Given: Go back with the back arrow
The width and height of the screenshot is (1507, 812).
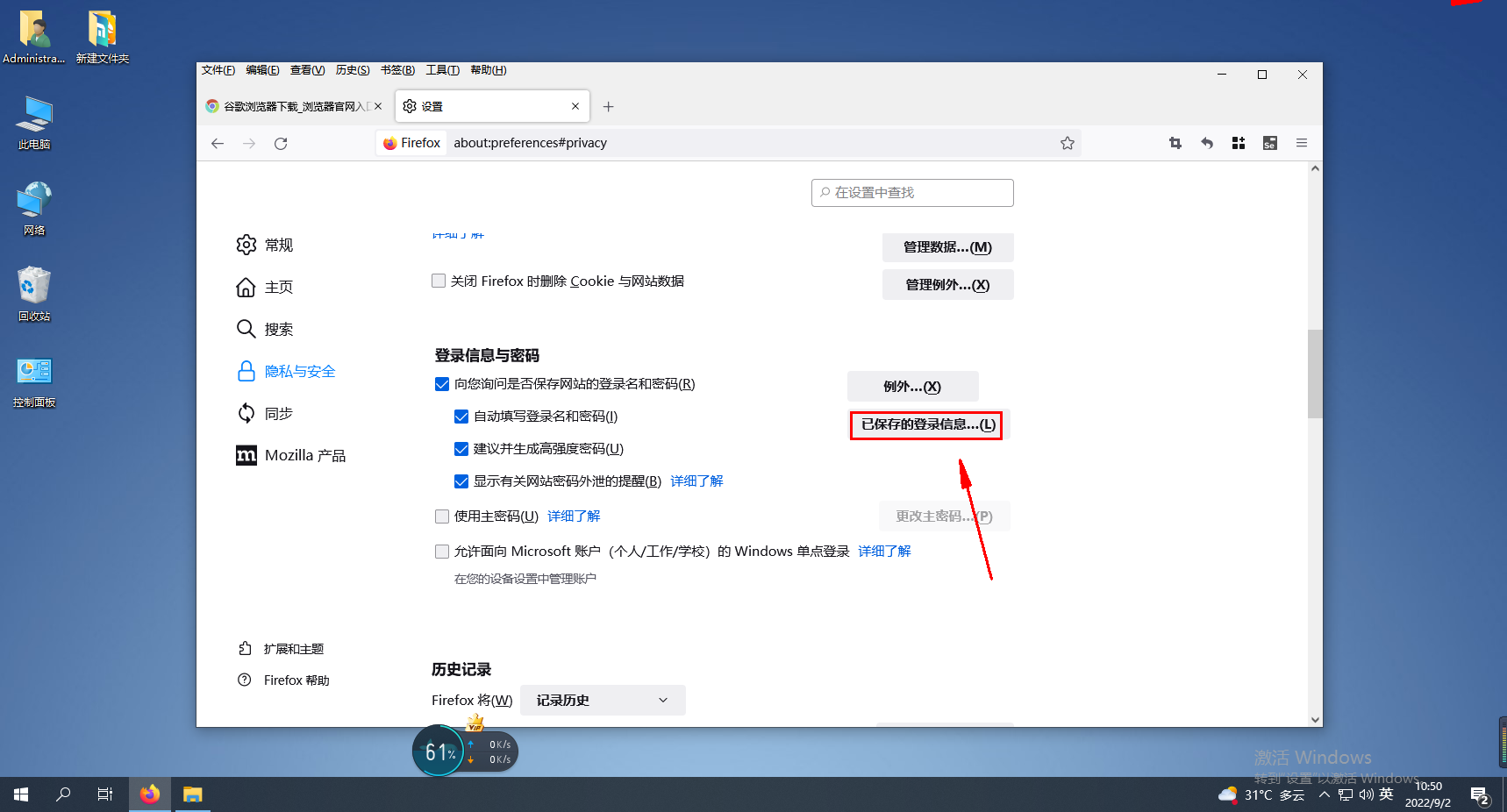Looking at the screenshot, I should pyautogui.click(x=218, y=143).
